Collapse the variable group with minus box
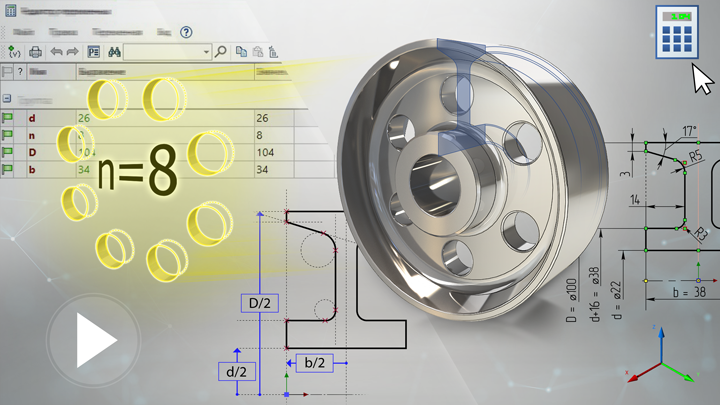This screenshot has width=720, height=405. click(x=8, y=100)
